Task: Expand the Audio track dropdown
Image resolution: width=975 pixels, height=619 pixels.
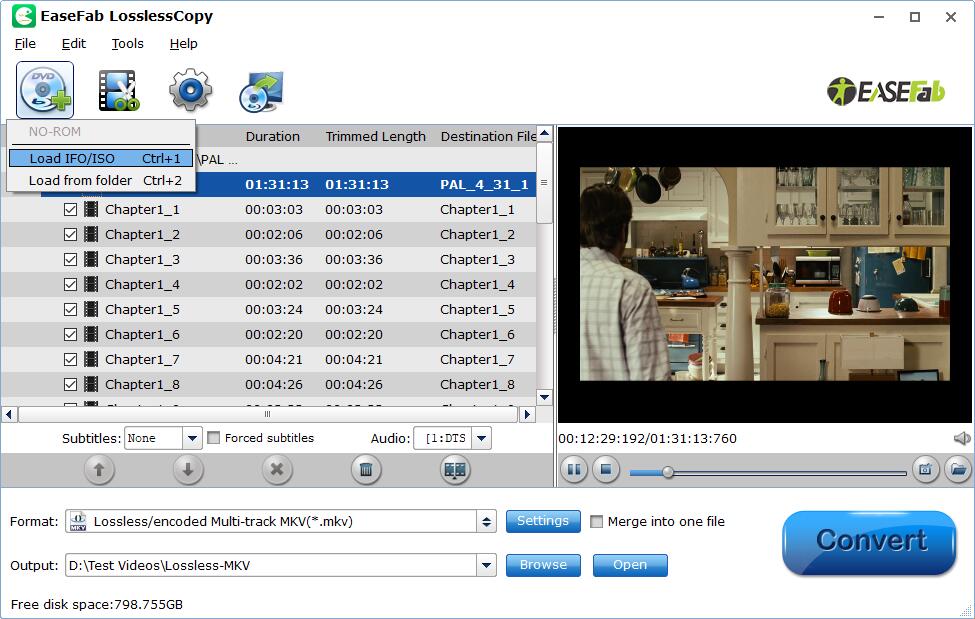Action: pyautogui.click(x=481, y=439)
